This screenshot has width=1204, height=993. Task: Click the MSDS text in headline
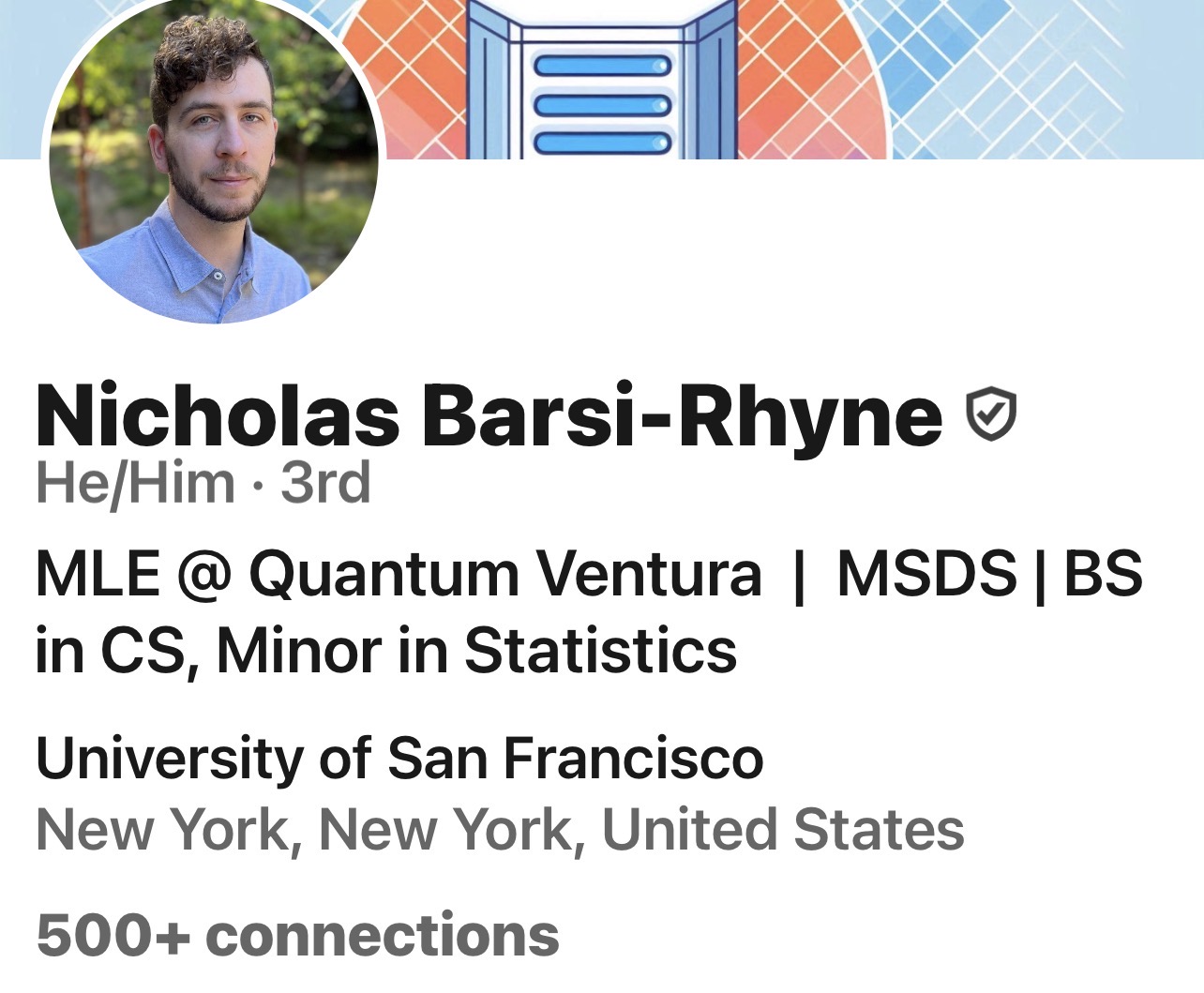(x=926, y=573)
